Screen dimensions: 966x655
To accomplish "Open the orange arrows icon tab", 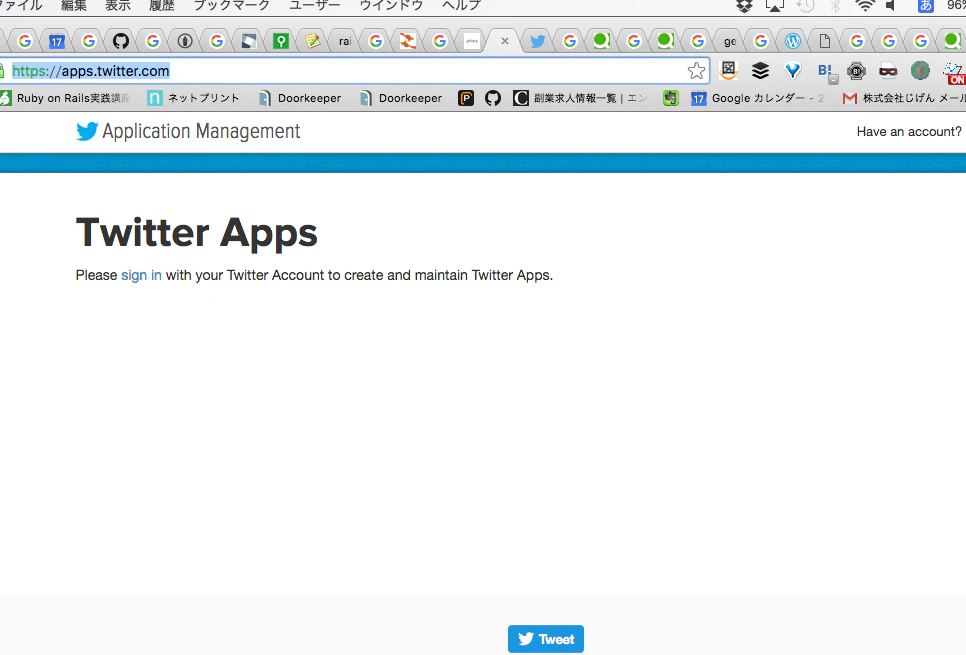I will tap(408, 41).
